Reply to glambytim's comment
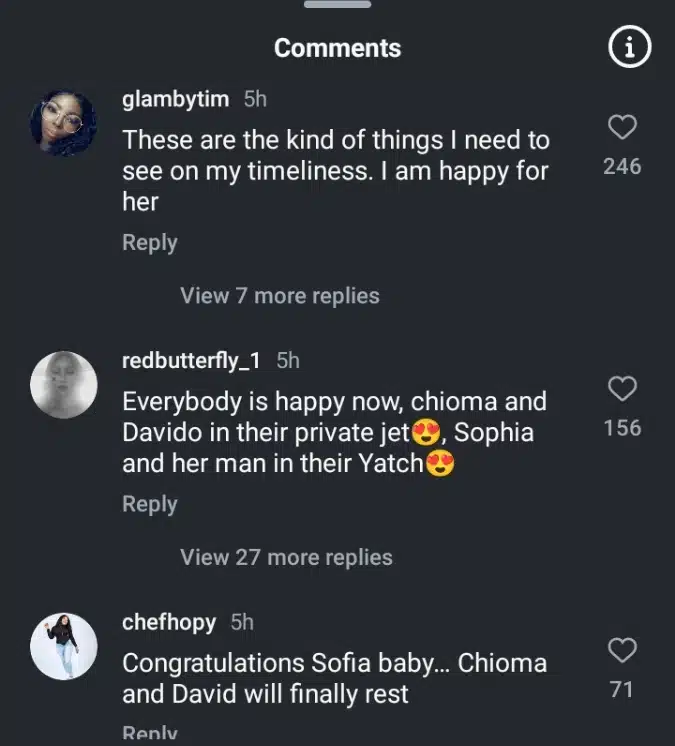 [x=150, y=243]
